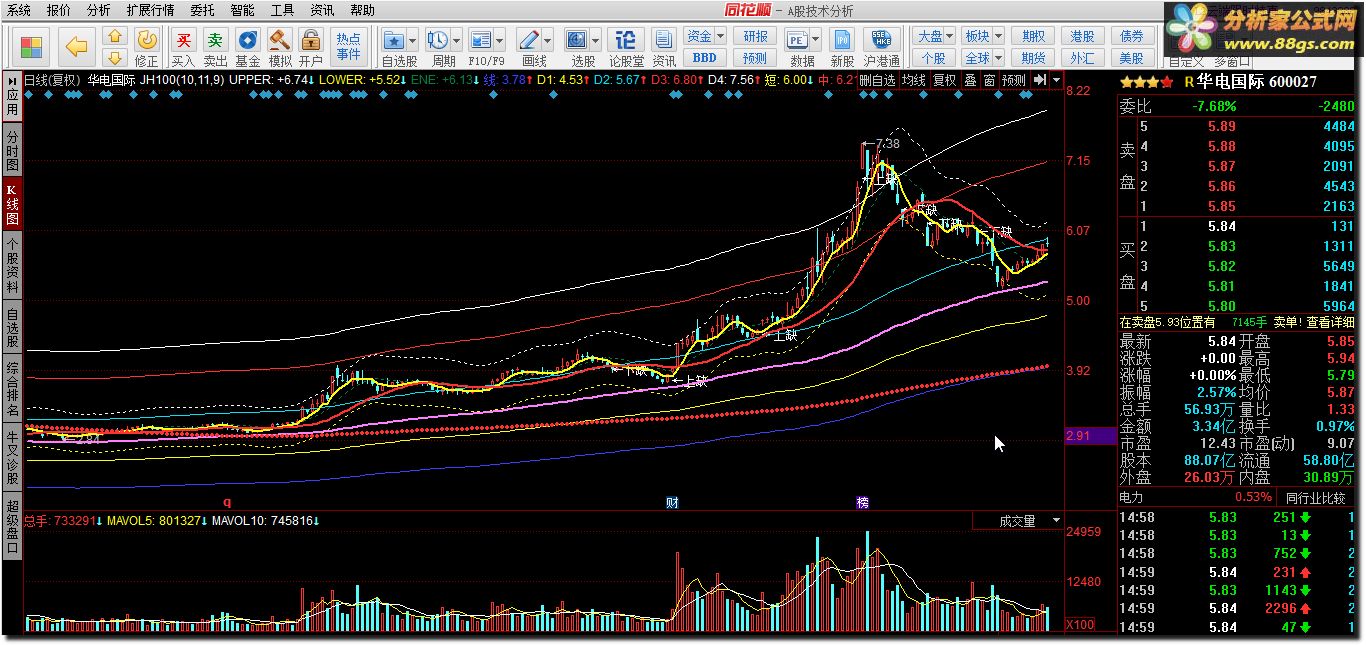Click the 同行业比较 link
This screenshot has height=645, width=1366.
click(x=1315, y=497)
